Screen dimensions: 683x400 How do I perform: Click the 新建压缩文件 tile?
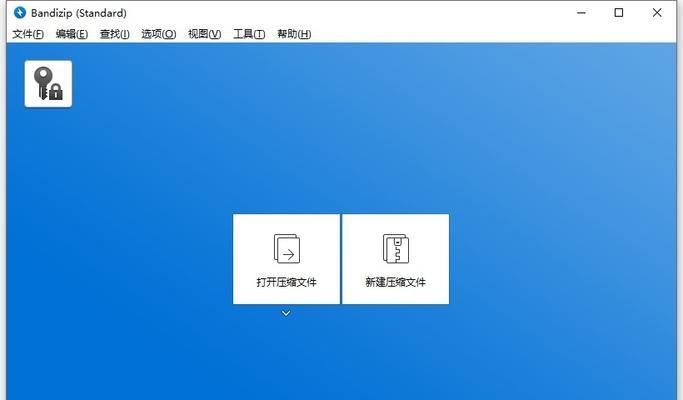(396, 259)
